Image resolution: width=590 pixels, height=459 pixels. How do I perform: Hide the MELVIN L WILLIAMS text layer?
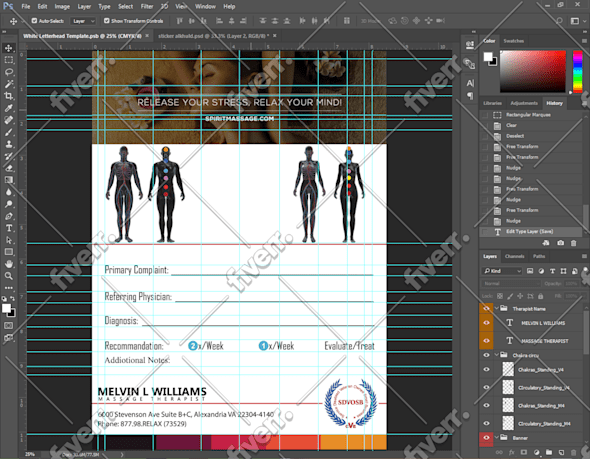point(486,323)
